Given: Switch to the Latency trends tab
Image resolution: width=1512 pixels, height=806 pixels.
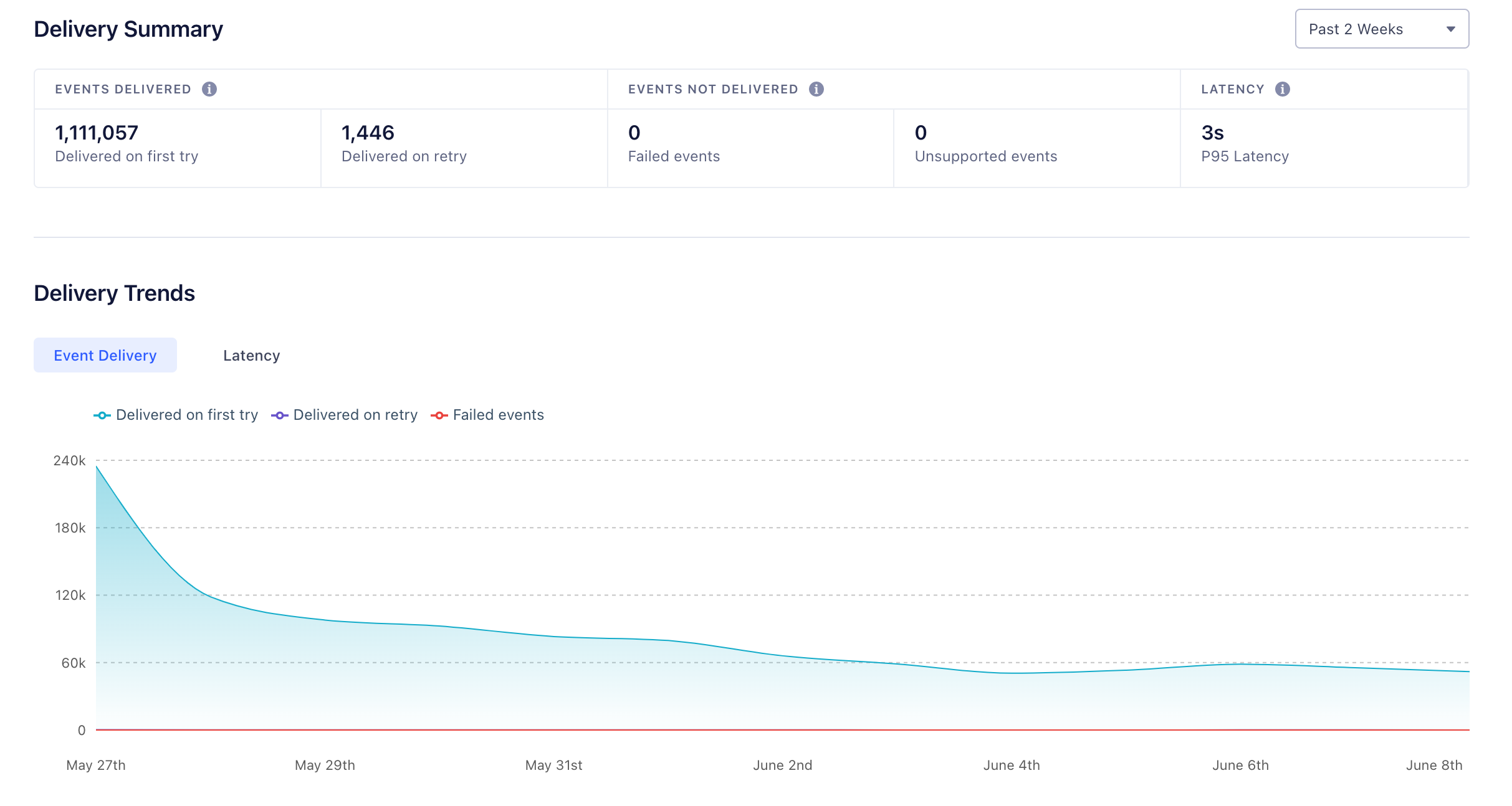Looking at the screenshot, I should tap(251, 355).
